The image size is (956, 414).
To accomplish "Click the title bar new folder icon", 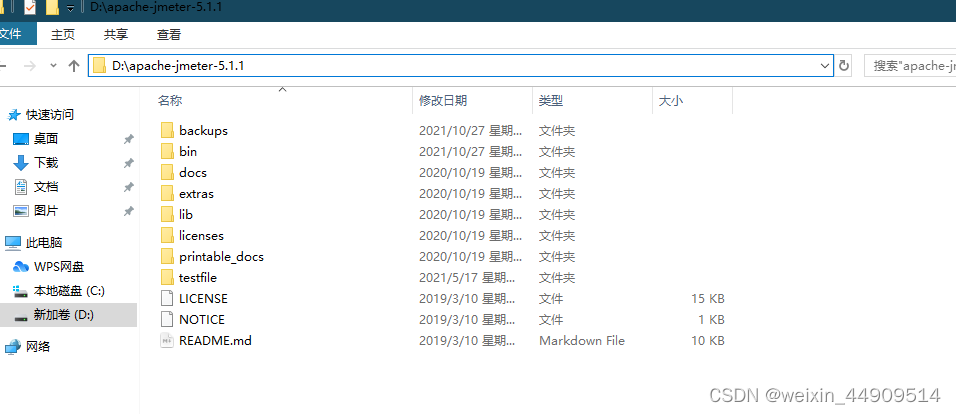I will coord(52,8).
